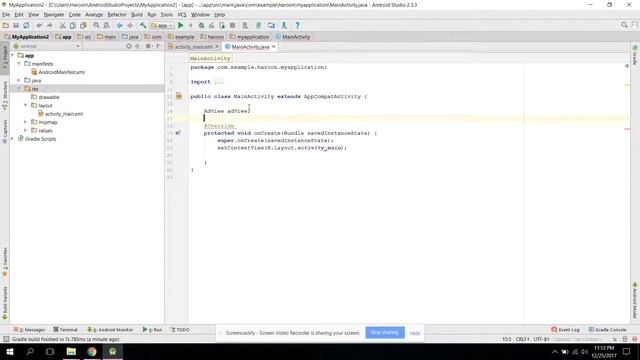Click the haroon breadcrumb
Screen dimensions: 640x360
point(212,37)
